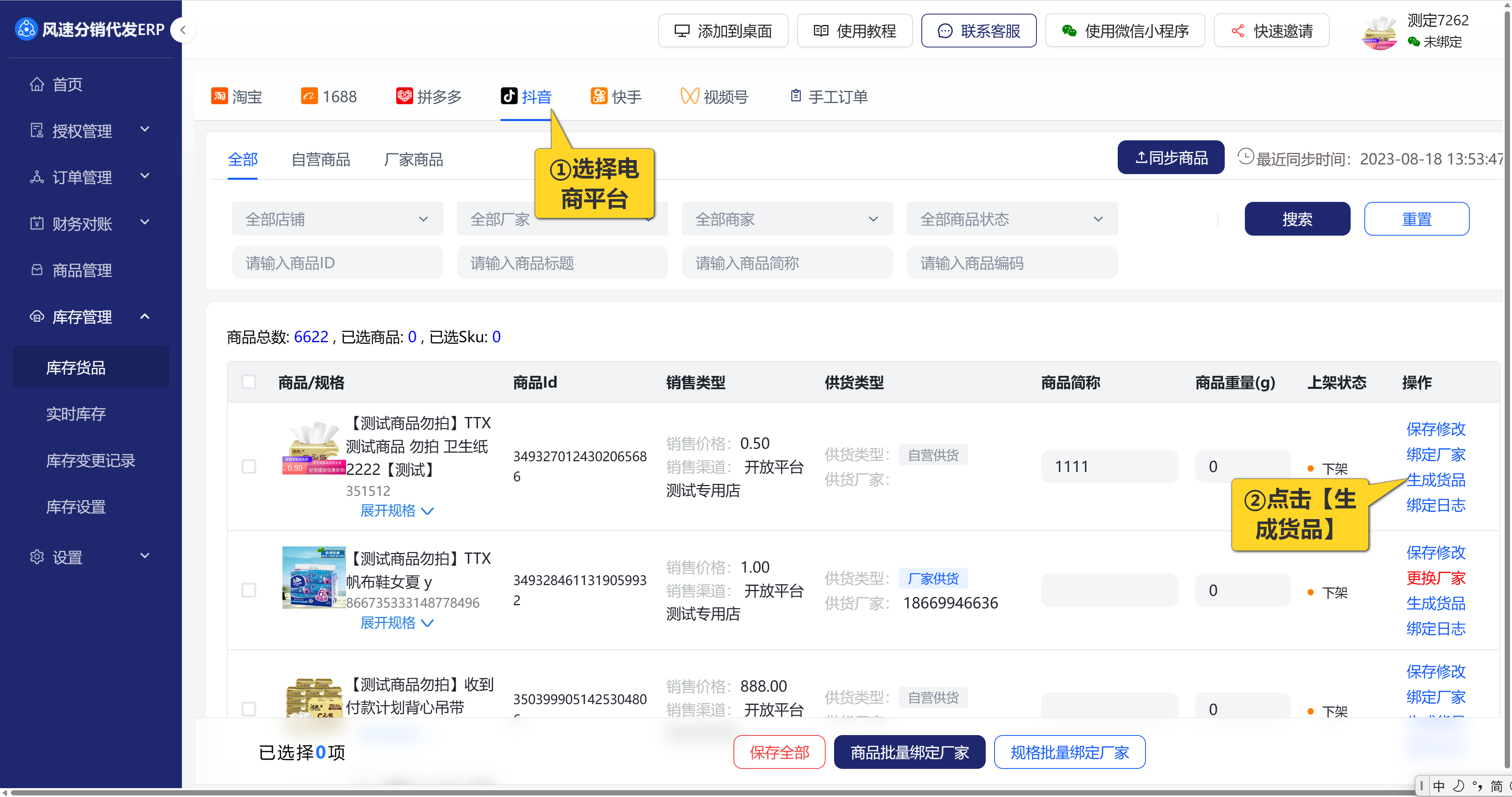Open the 全部店铺 dropdown
The height and width of the screenshot is (797, 1512).
[x=337, y=219]
